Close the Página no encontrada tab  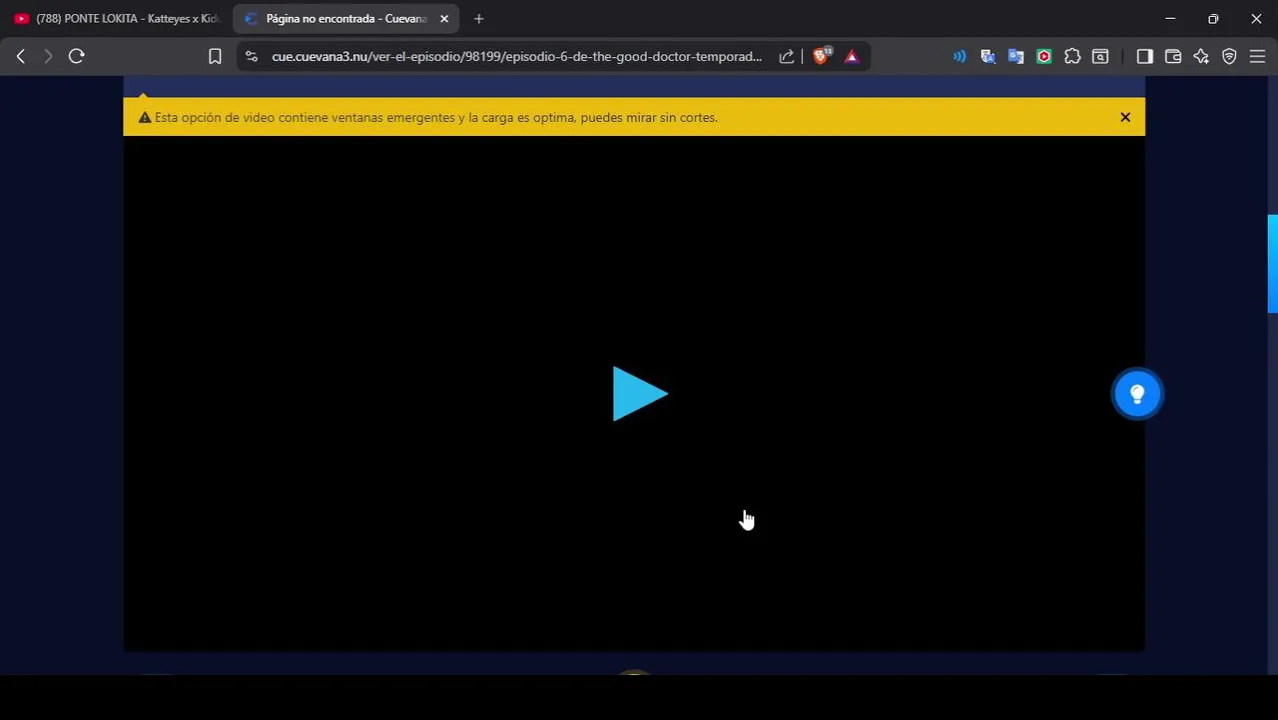(444, 19)
